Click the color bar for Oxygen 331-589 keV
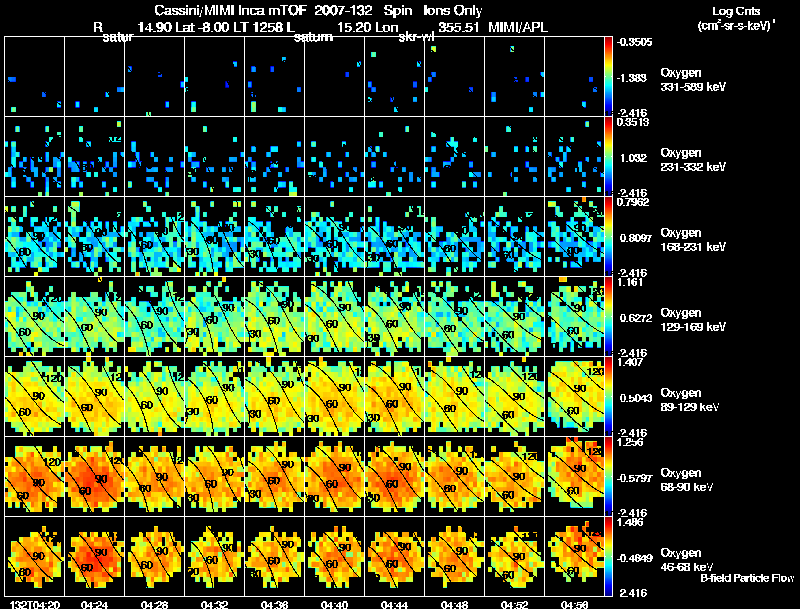The height and width of the screenshot is (609, 800). point(608,77)
